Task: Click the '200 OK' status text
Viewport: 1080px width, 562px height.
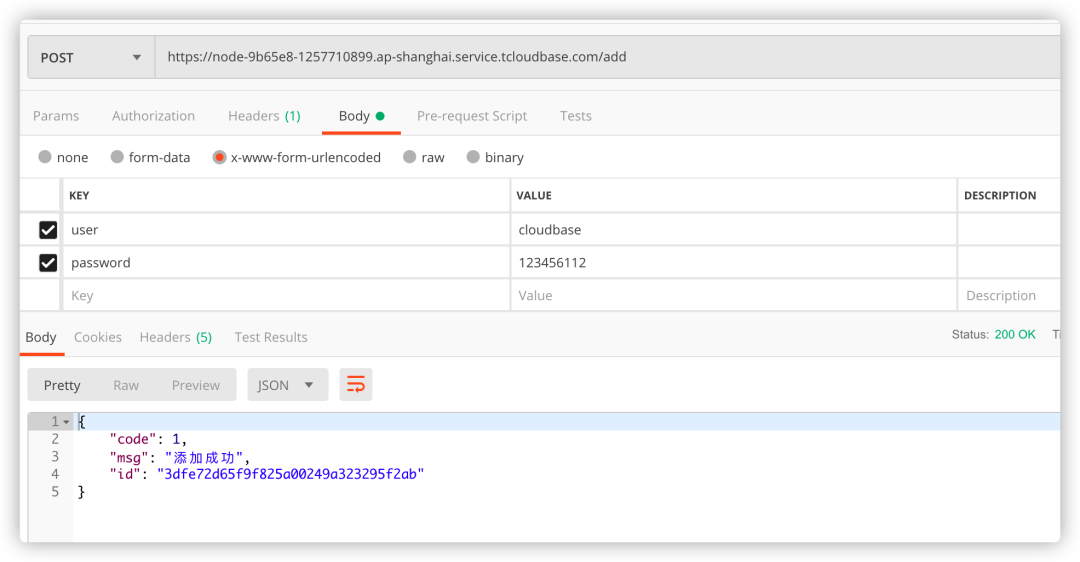Action: 1015,335
